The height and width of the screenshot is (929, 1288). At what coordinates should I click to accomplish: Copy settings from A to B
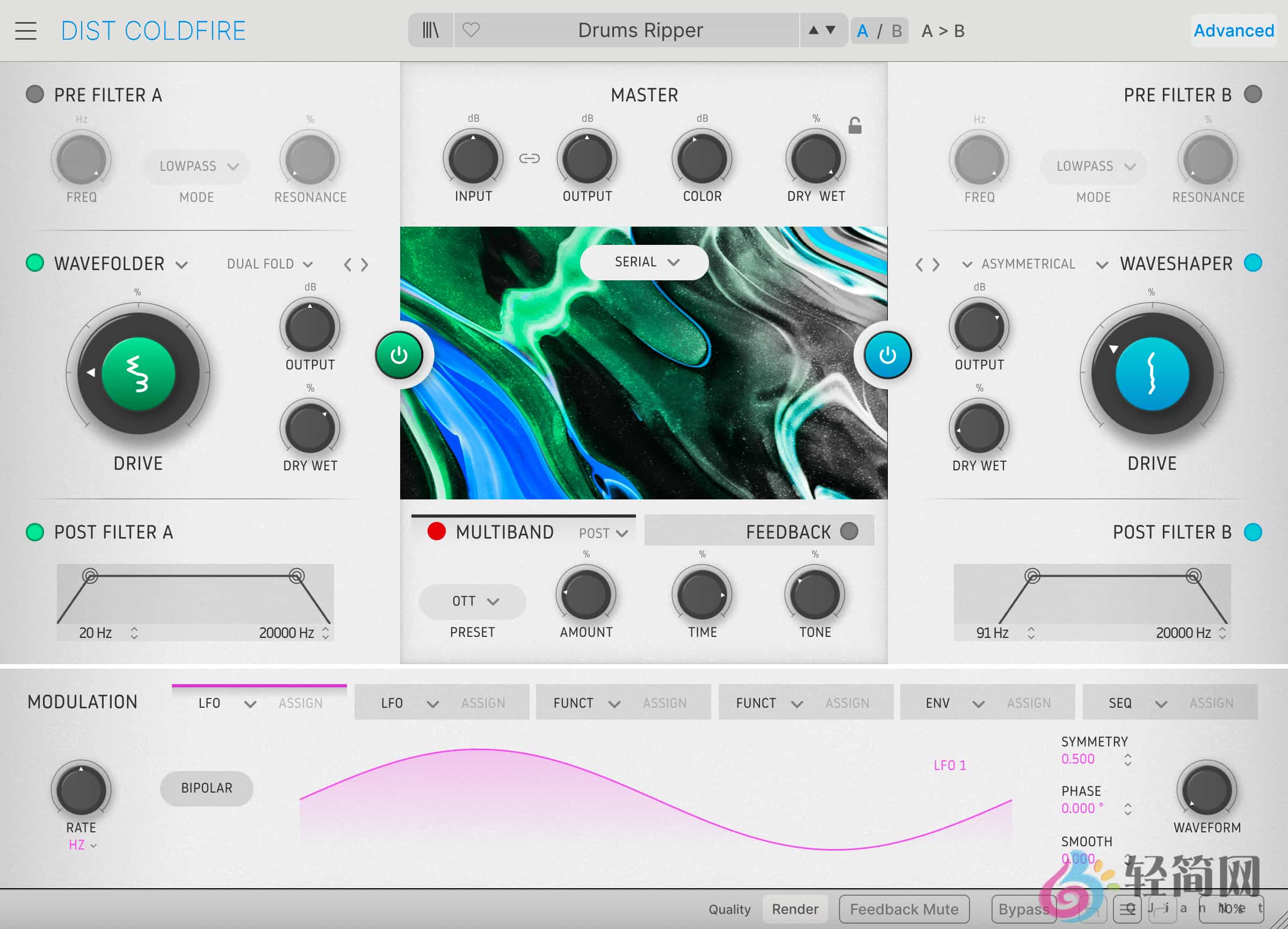(943, 31)
